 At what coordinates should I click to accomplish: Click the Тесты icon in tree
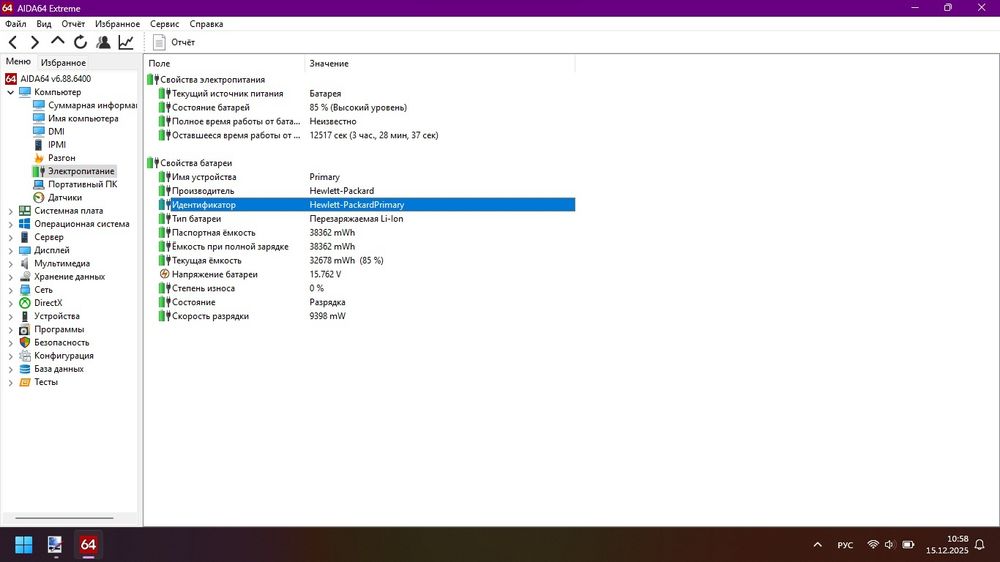click(25, 382)
